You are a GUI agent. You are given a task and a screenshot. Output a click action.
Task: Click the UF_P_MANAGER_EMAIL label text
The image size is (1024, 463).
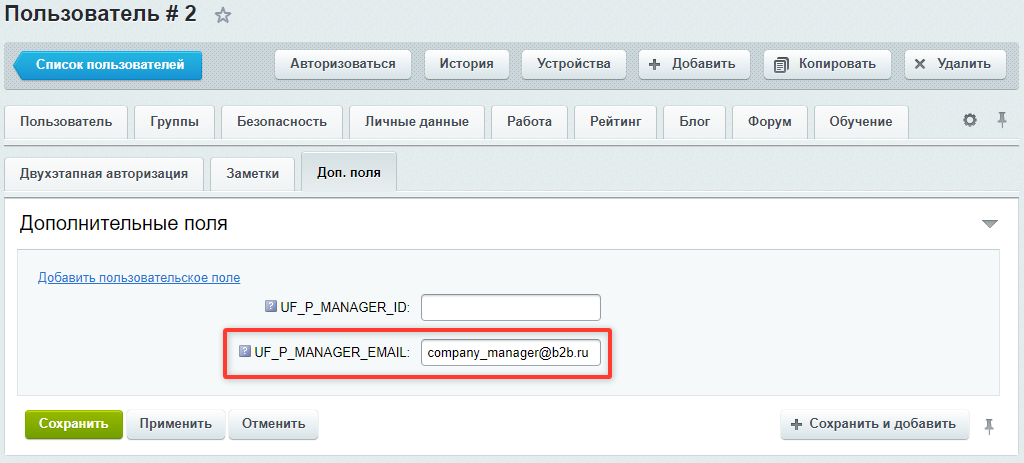click(332, 352)
